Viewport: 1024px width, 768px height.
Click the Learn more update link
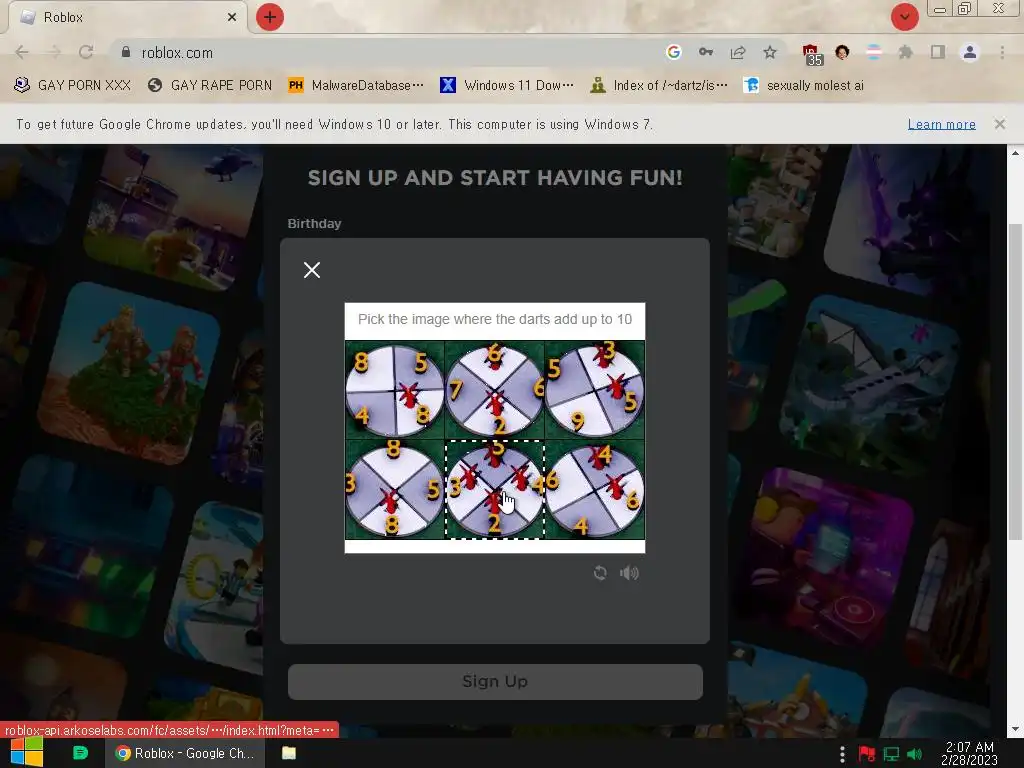coord(941,124)
